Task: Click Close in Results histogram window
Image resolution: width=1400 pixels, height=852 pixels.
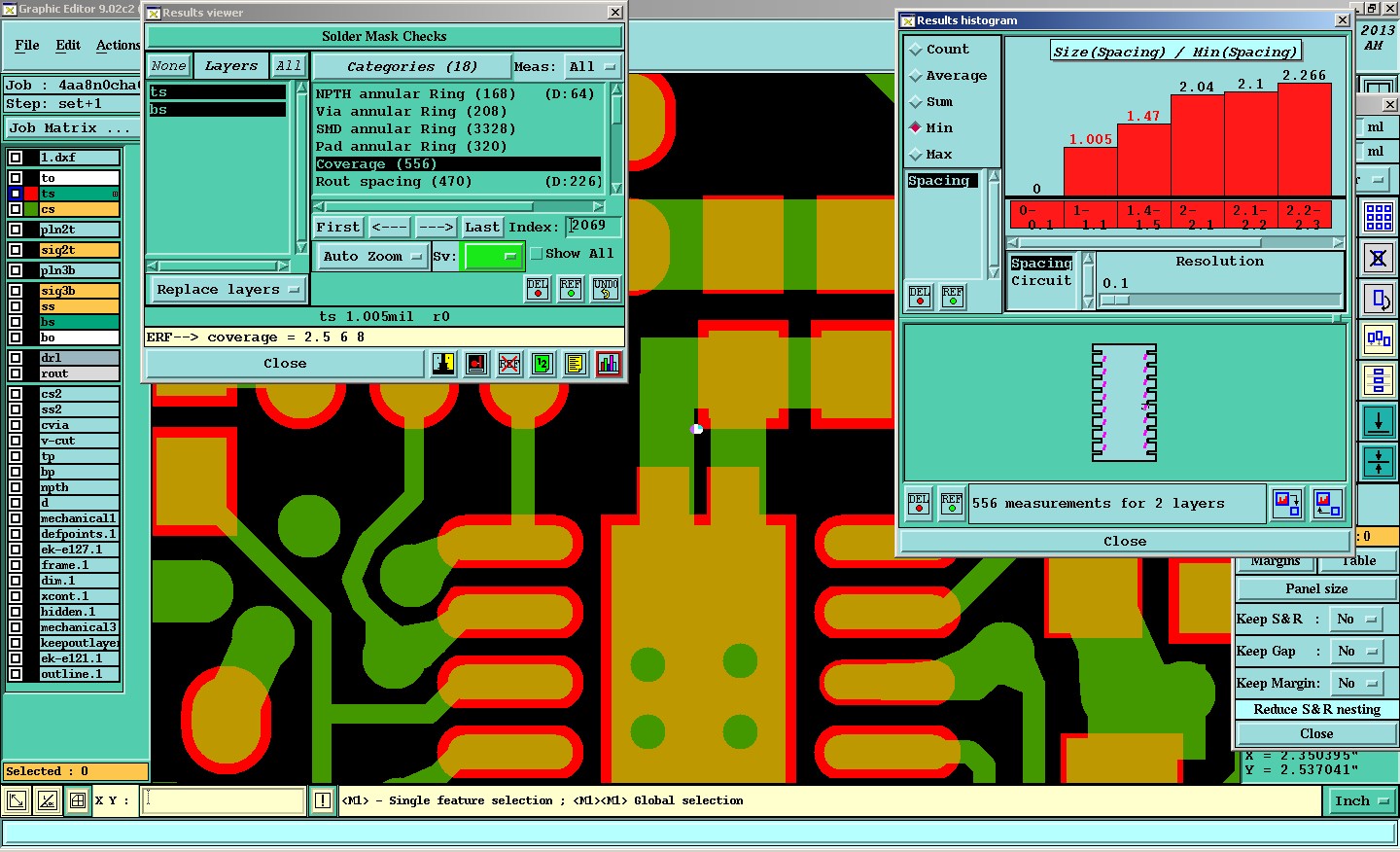Action: coord(1125,542)
